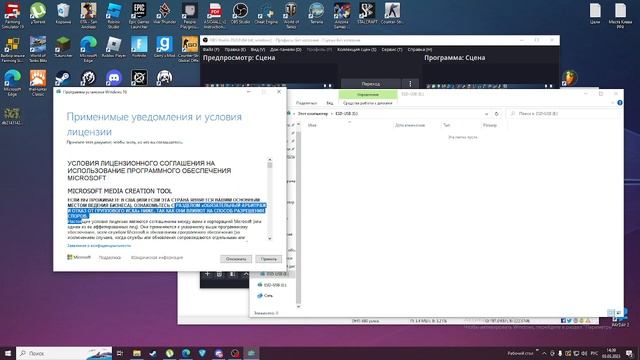The width and height of the screenshot is (640, 360).
Task: Open Roblox Player desktop icon
Action: pos(114,47)
